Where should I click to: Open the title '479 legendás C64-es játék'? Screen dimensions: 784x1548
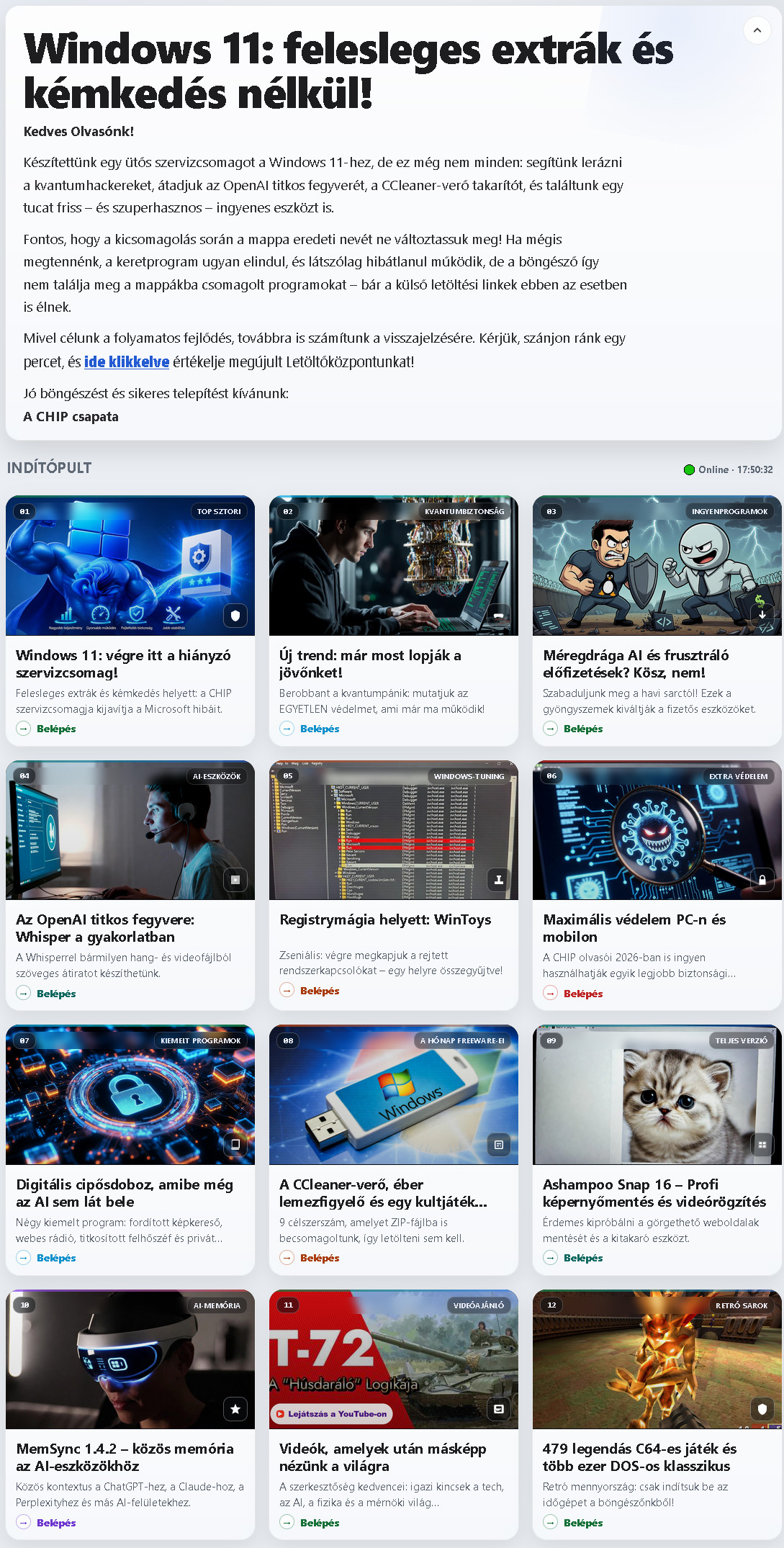pos(639,1457)
